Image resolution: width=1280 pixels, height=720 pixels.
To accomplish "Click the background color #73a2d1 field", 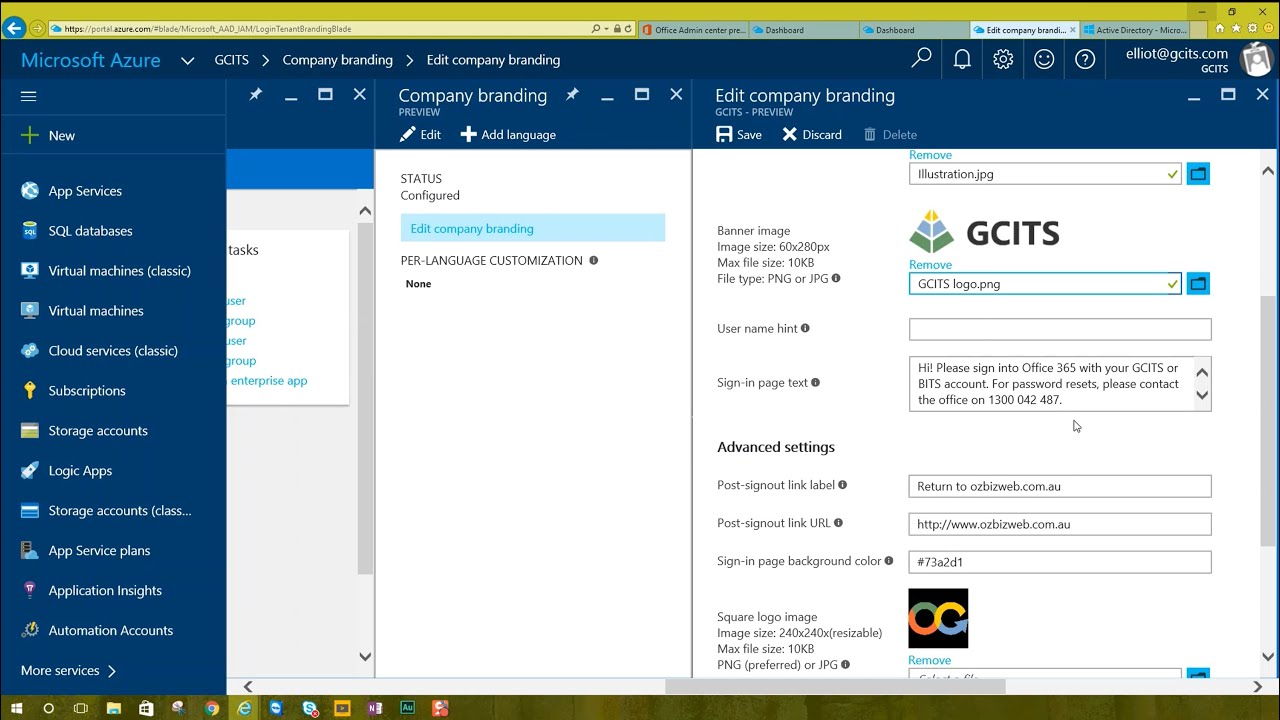I will (1060, 562).
